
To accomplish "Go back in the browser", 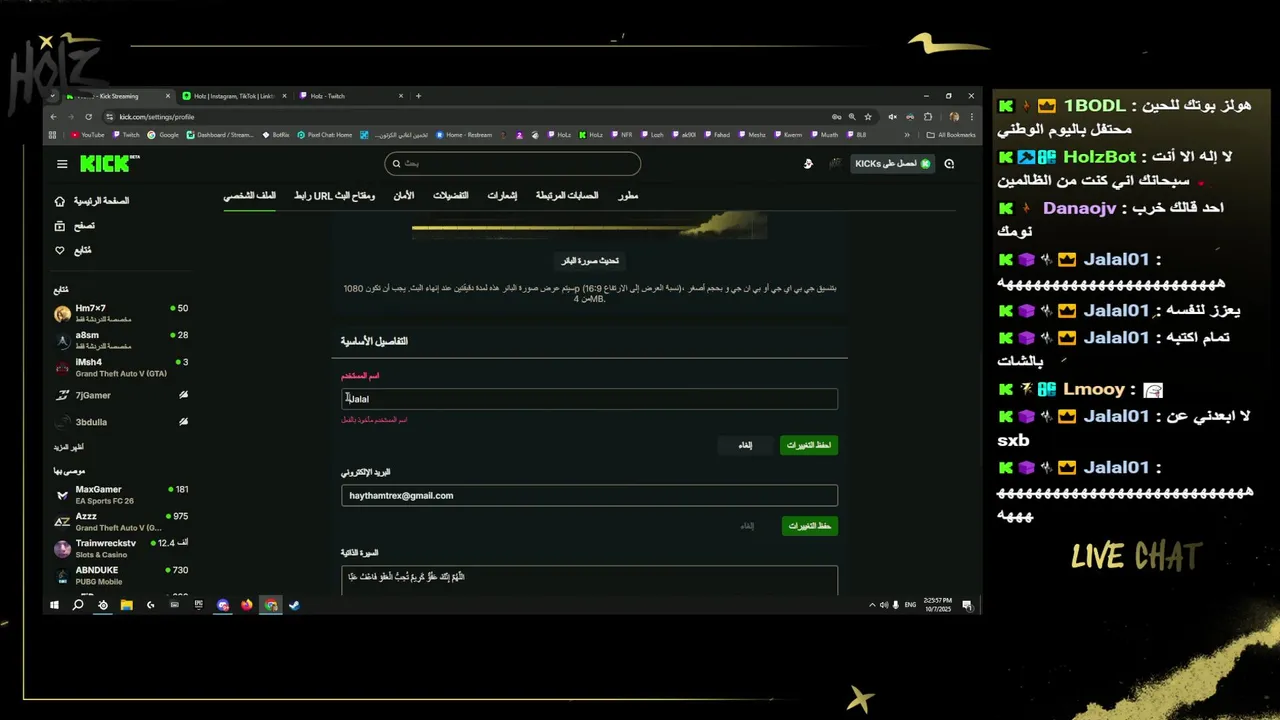I will 55,117.
